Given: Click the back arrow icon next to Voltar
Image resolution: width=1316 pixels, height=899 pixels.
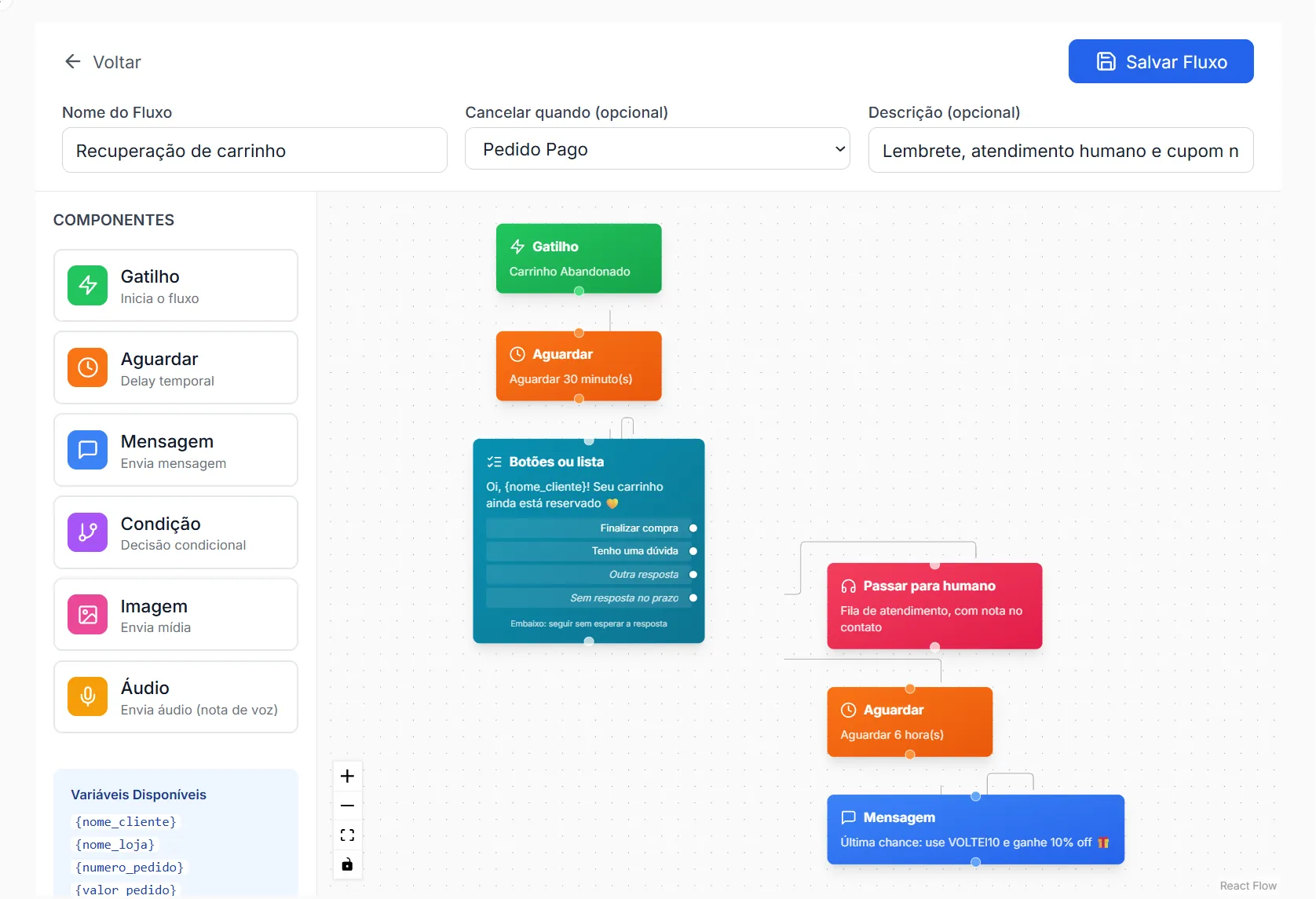Looking at the screenshot, I should click(x=73, y=61).
